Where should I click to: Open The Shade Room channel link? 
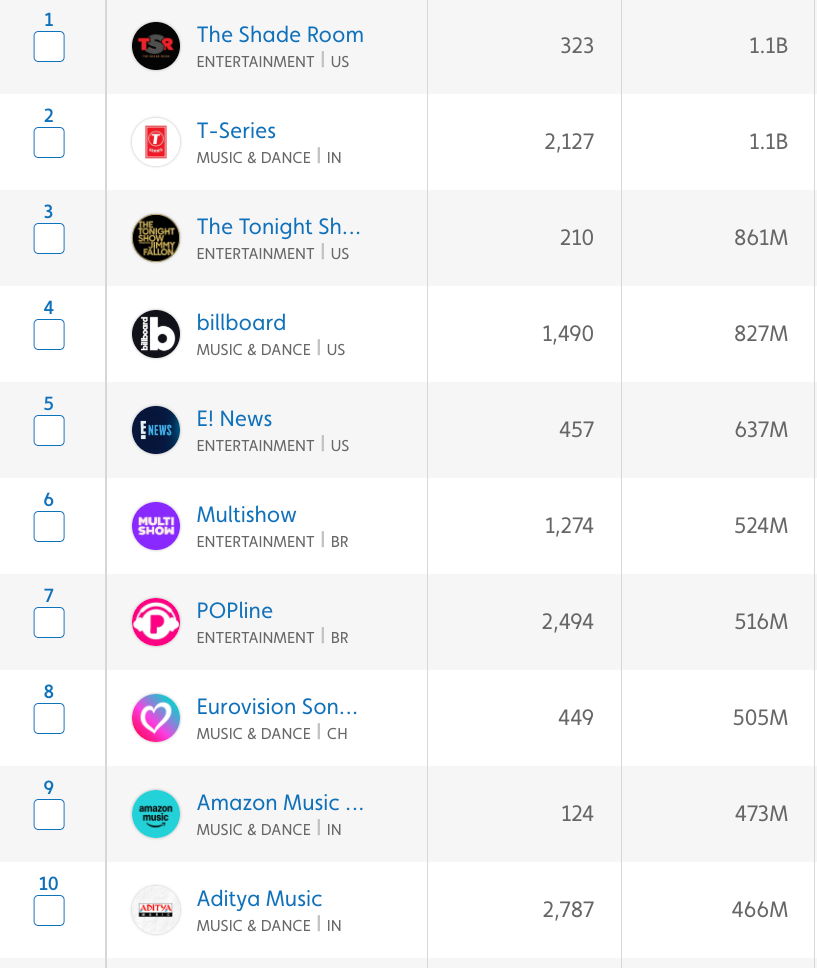pyautogui.click(x=280, y=35)
